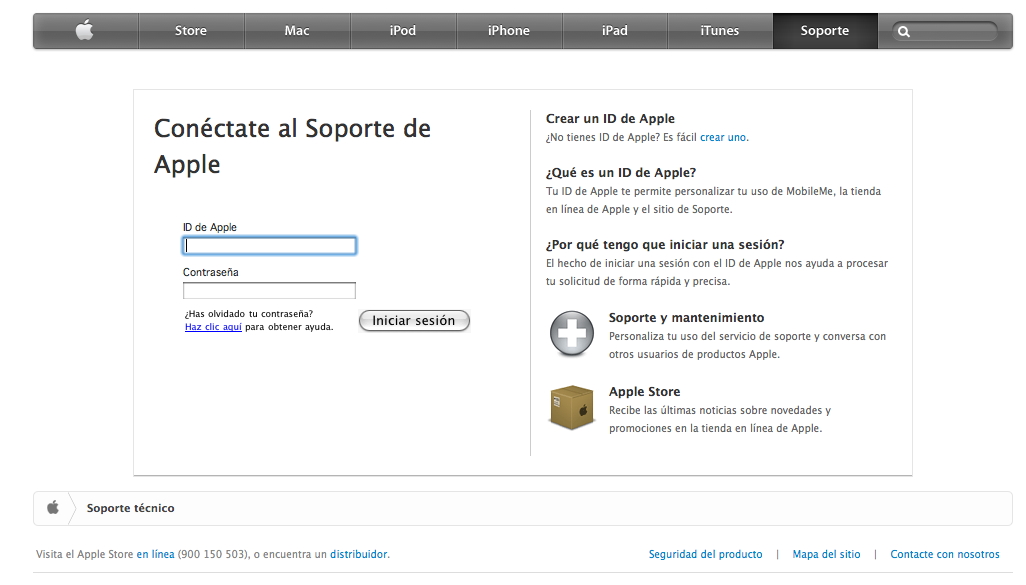This screenshot has height=585, width=1026.
Task: Select the Soporte menu tab
Action: point(825,31)
